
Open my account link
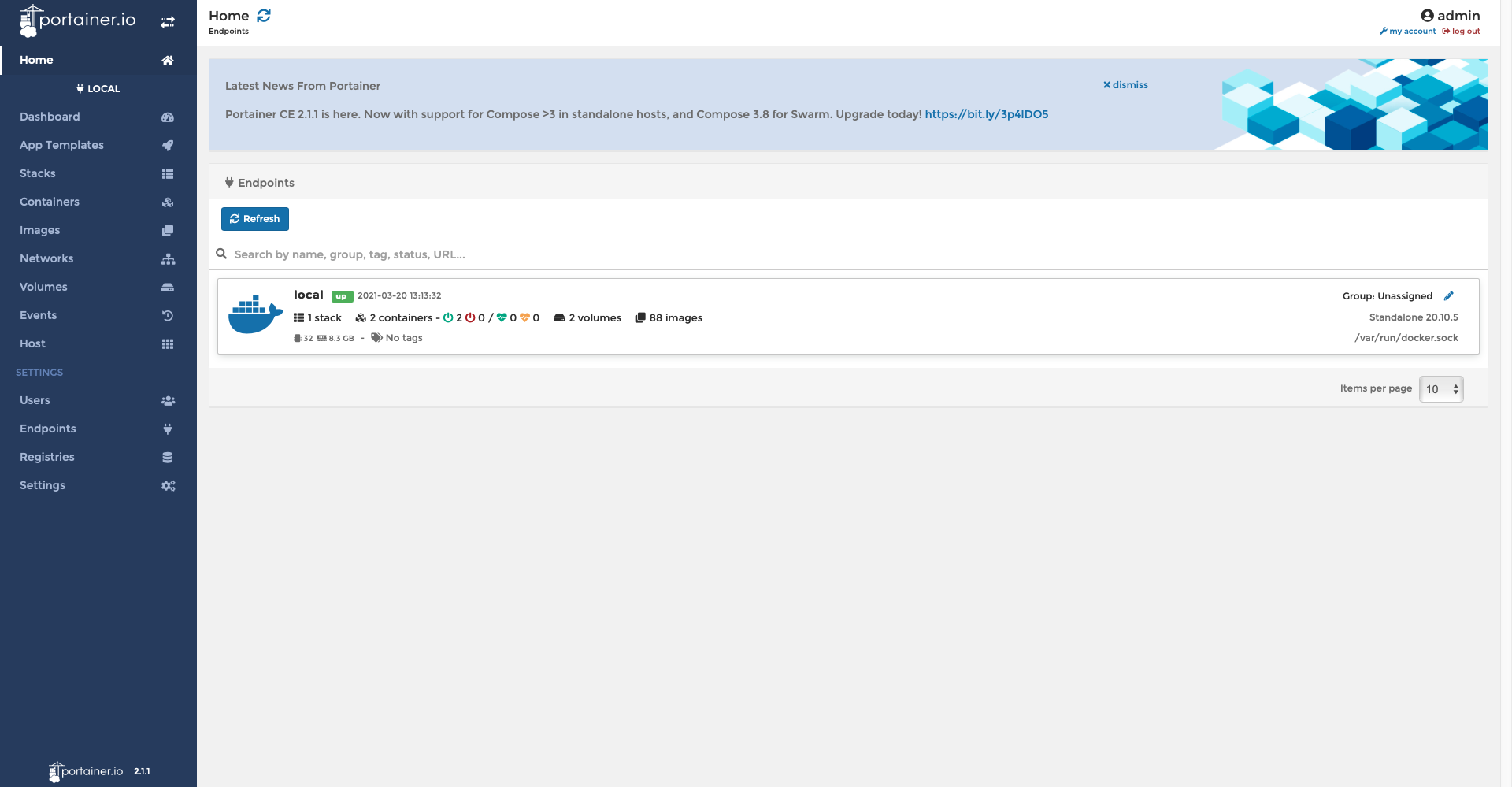click(1408, 32)
